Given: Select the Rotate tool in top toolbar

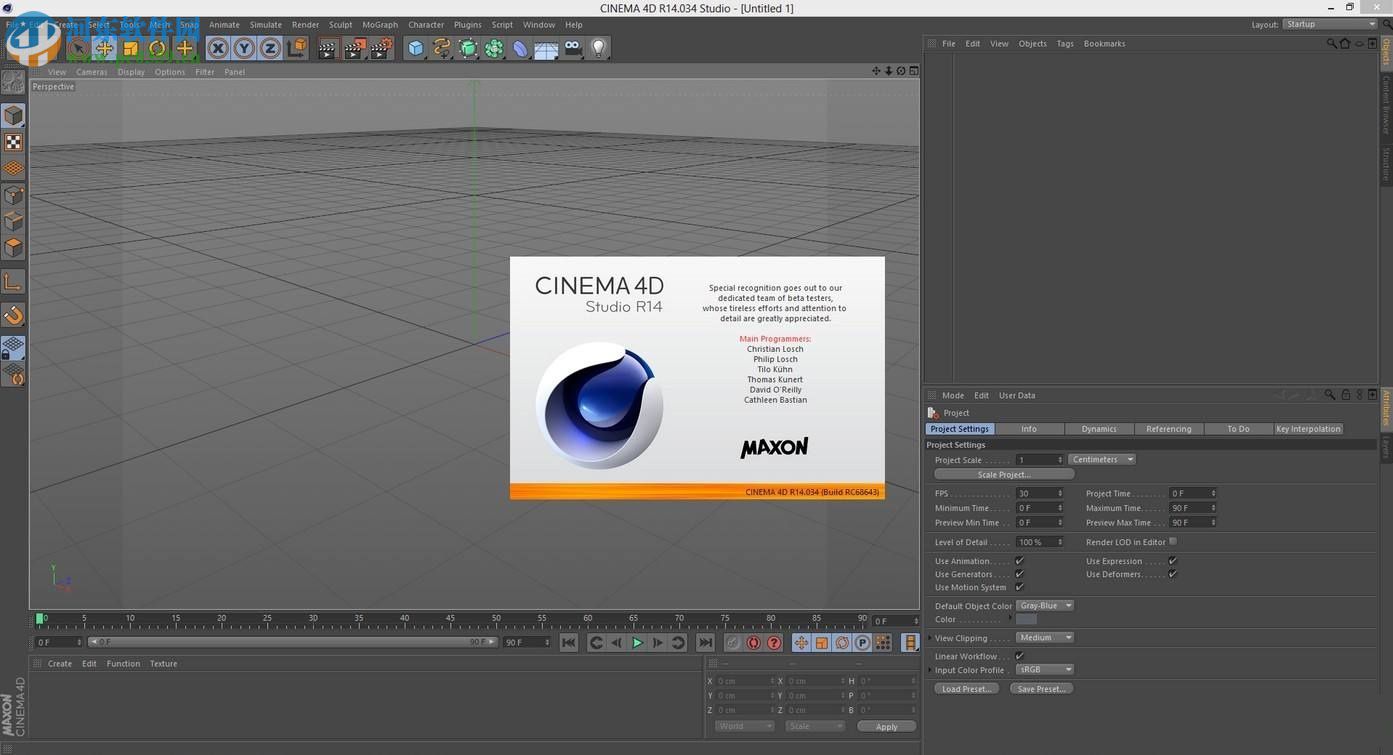Looking at the screenshot, I should click(x=157, y=48).
